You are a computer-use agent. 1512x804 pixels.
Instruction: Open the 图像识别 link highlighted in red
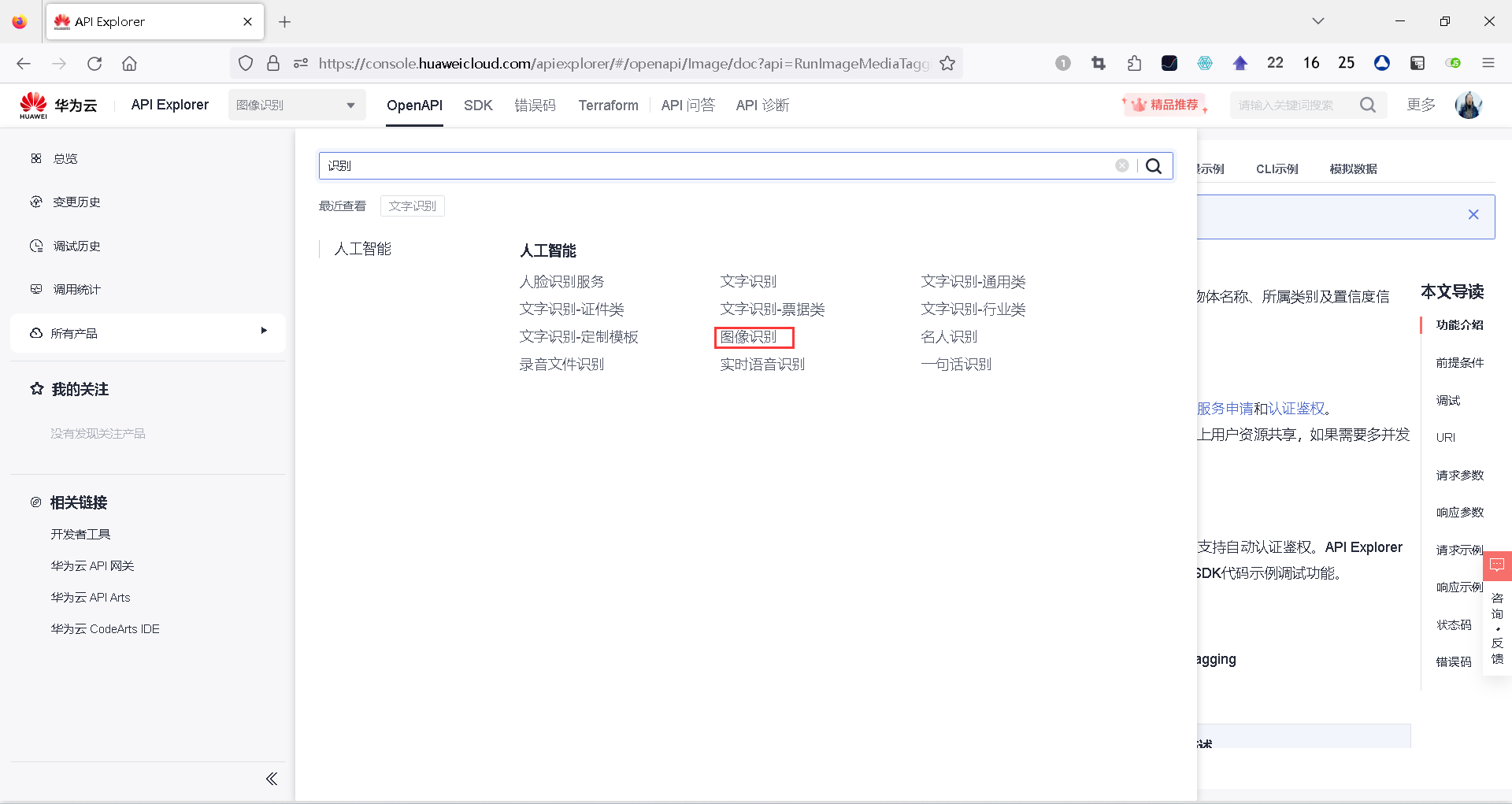coord(753,336)
